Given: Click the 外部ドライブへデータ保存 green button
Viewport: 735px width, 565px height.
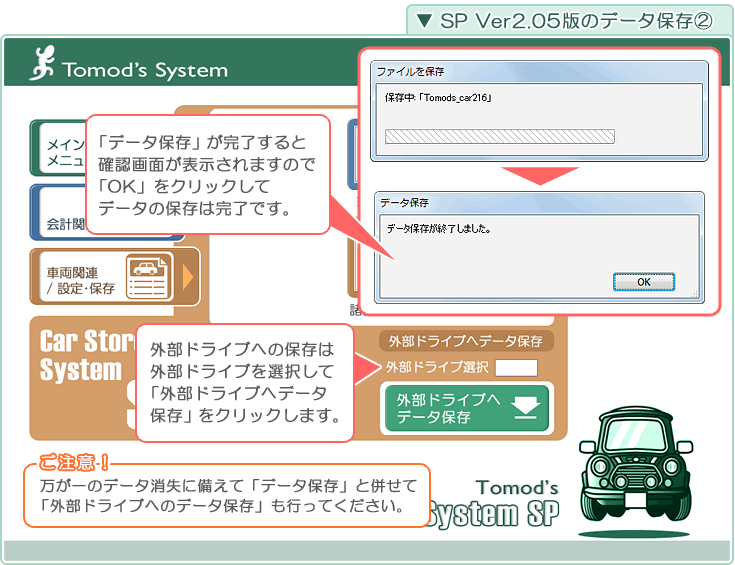Looking at the screenshot, I should tap(466, 408).
